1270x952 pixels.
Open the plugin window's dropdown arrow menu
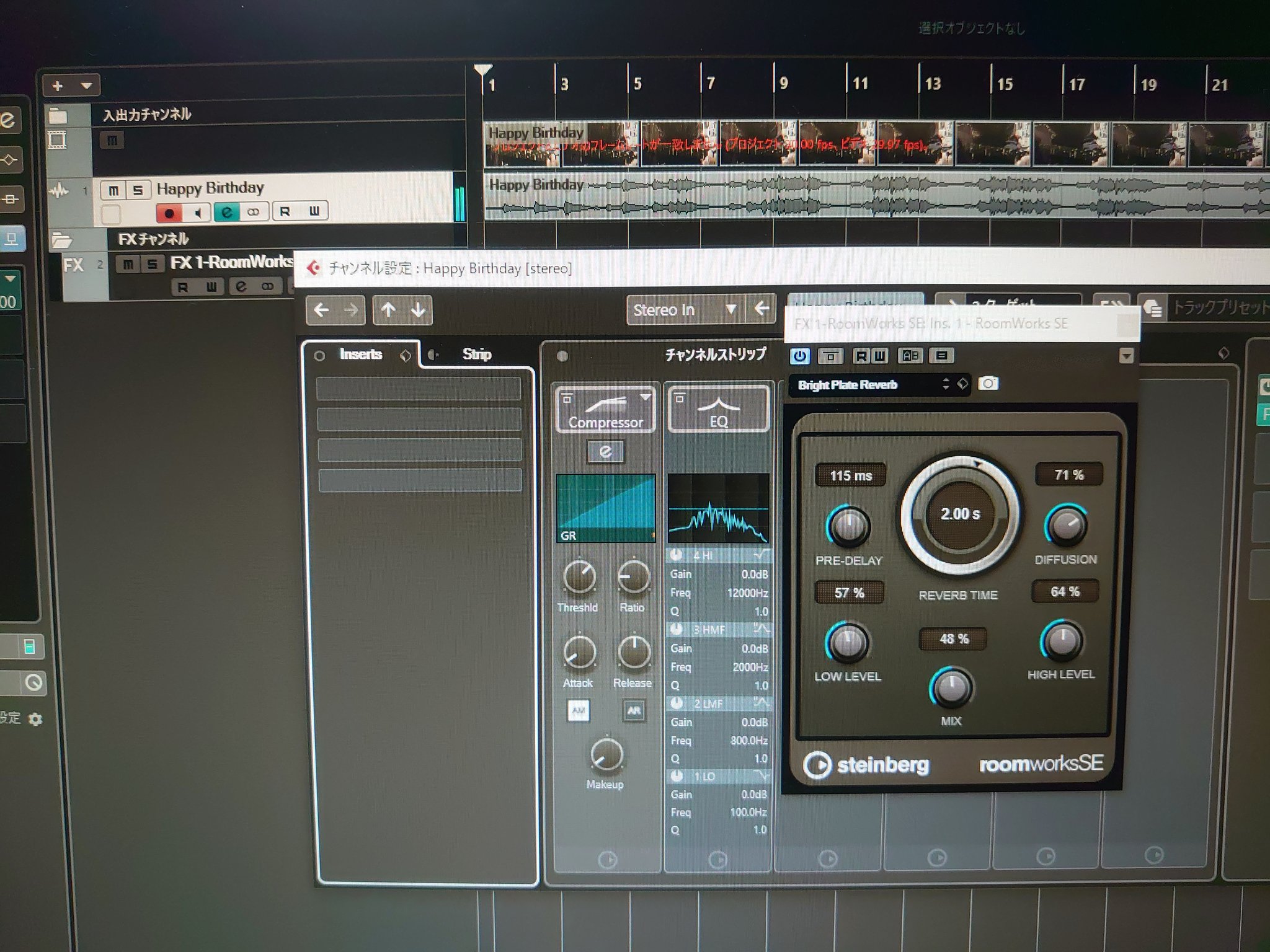click(1126, 356)
